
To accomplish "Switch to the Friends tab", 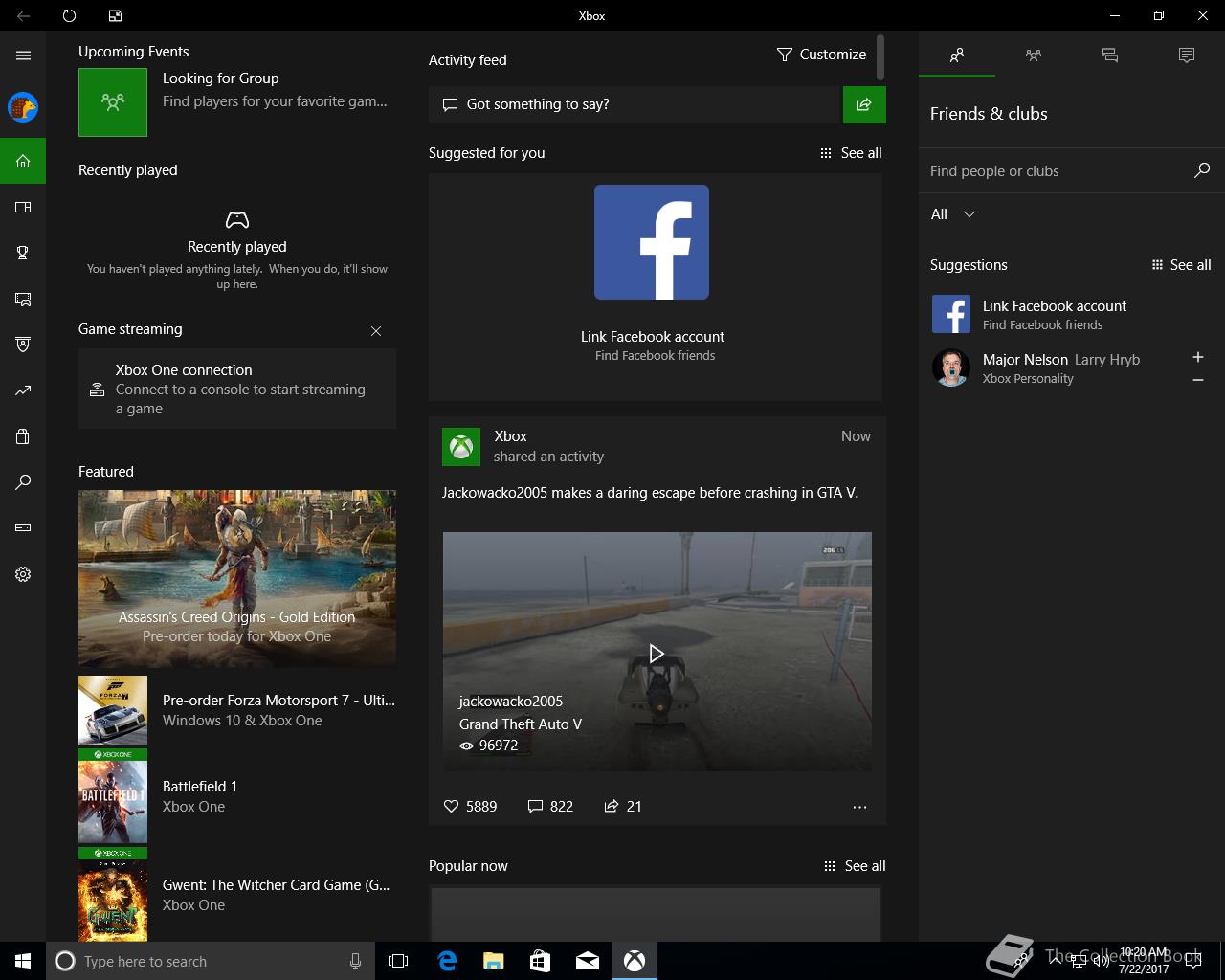I will click(957, 56).
